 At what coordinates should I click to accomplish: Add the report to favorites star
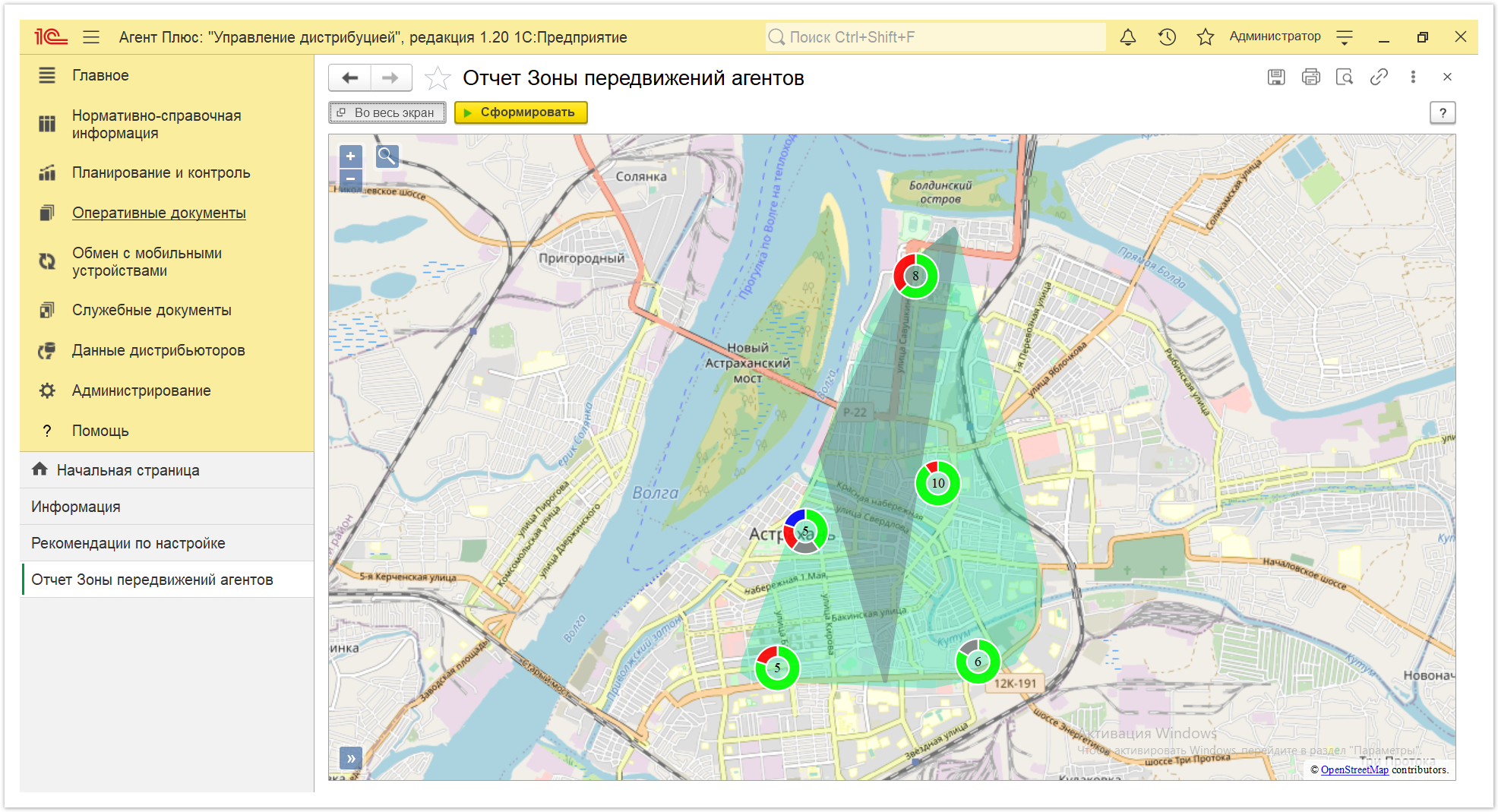pyautogui.click(x=438, y=78)
